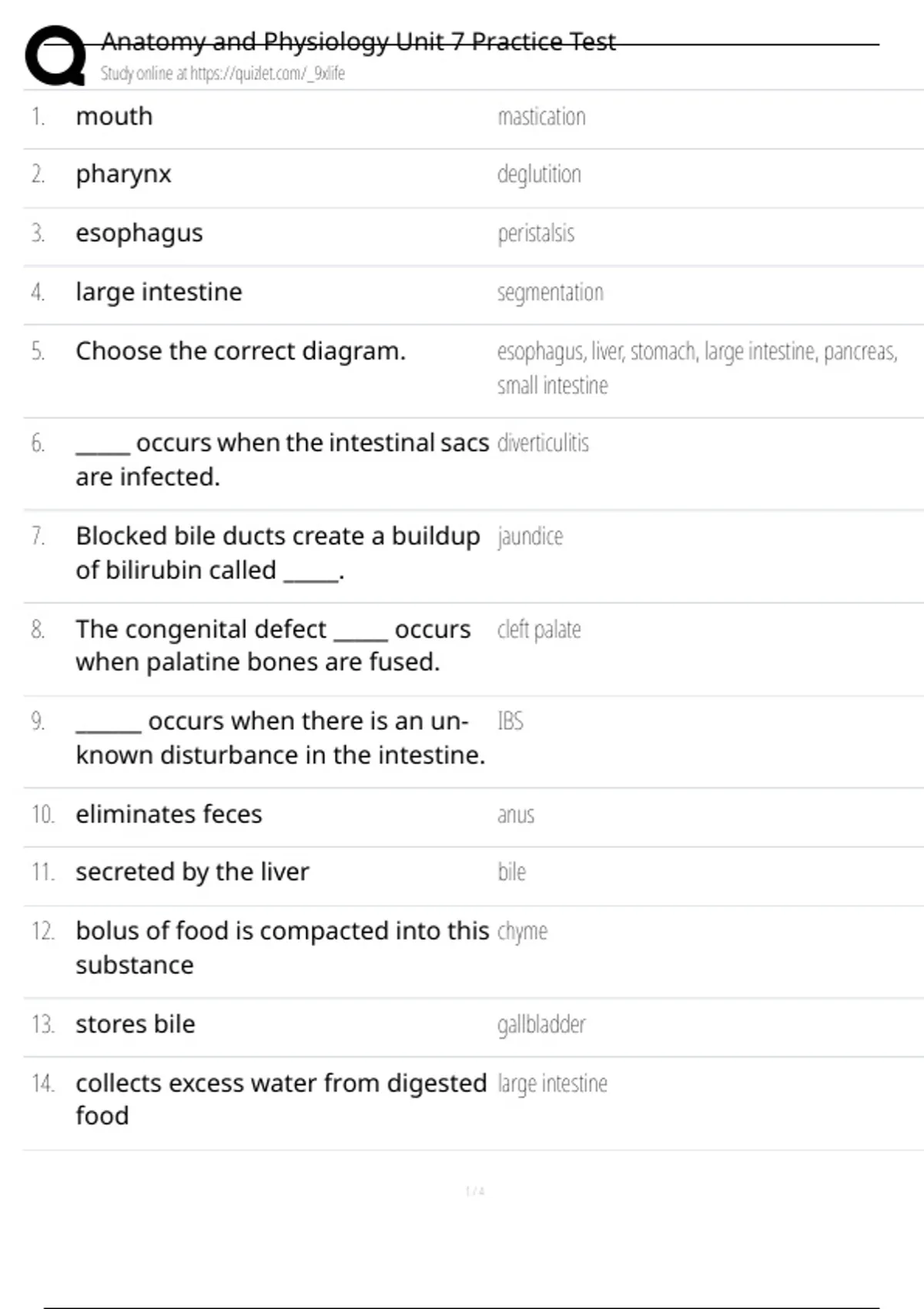
Task: Click the answer 'gallbladder'
Action: coord(541,1024)
